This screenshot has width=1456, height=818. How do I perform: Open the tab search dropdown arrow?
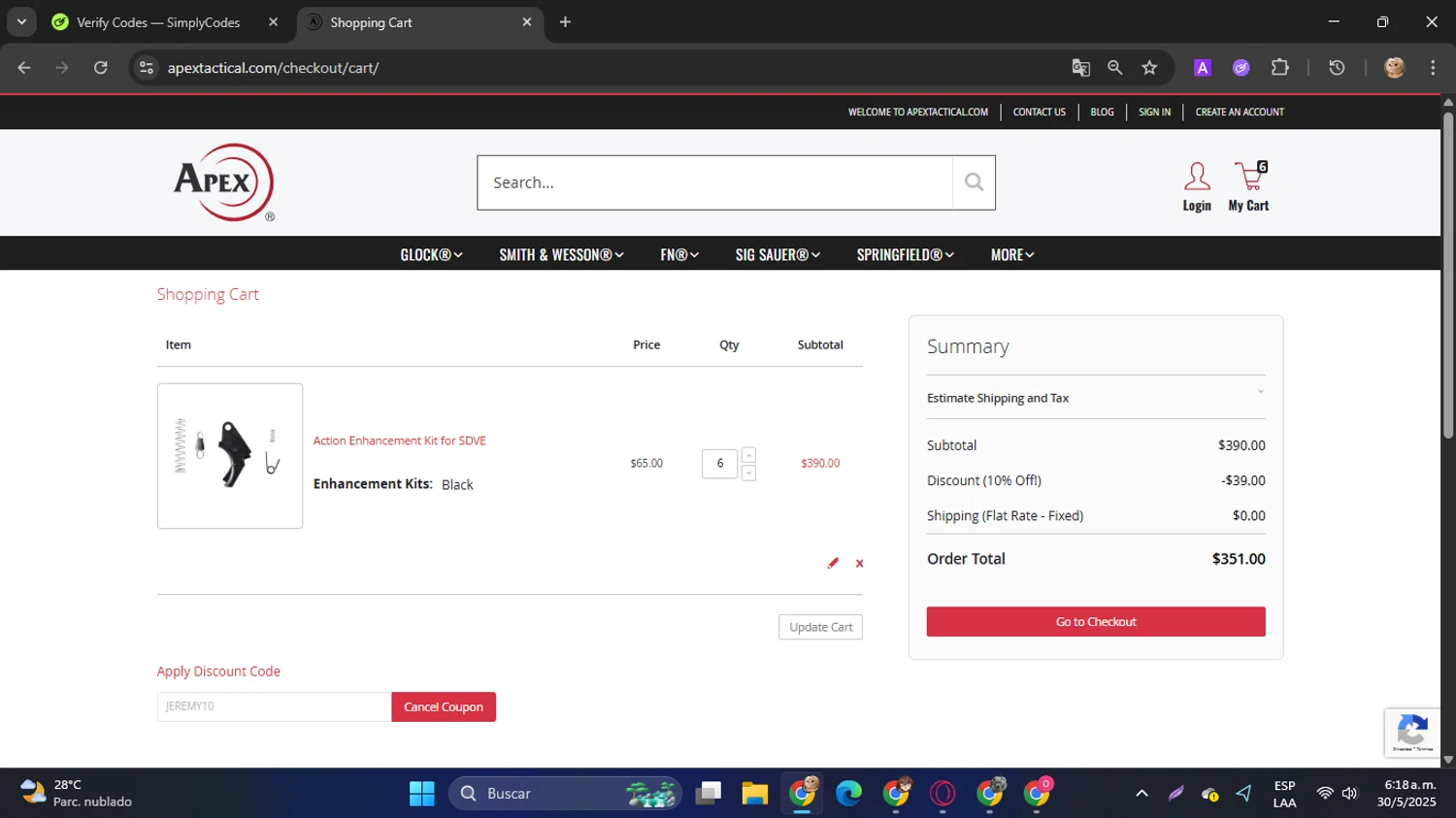point(21,21)
